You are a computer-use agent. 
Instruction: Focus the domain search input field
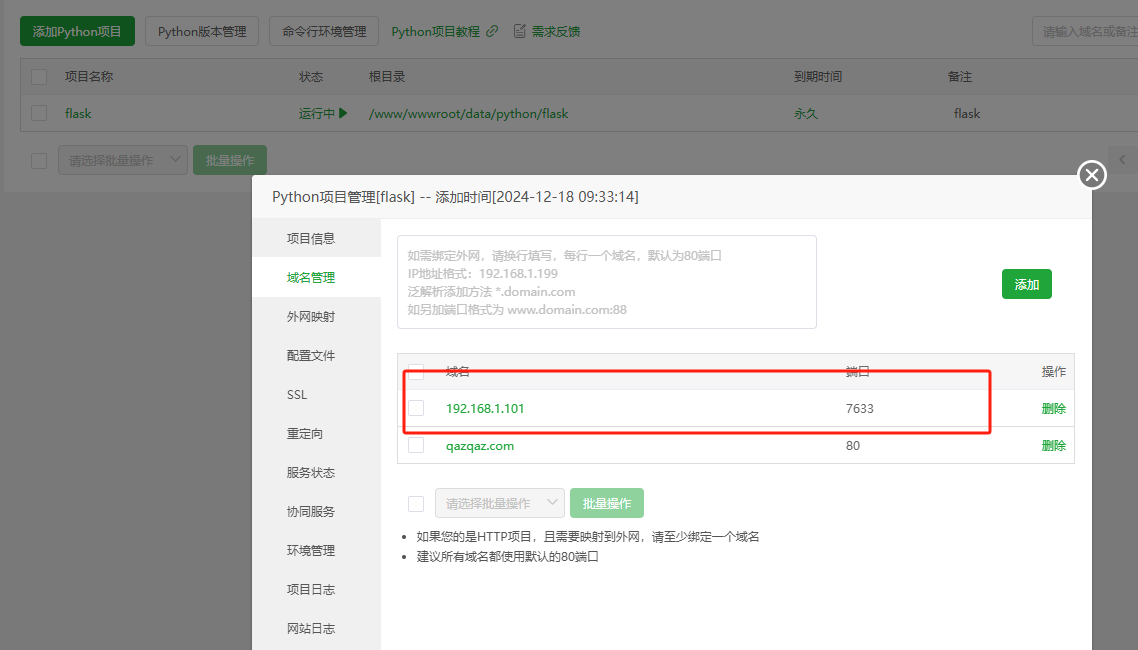pyautogui.click(x=1085, y=31)
